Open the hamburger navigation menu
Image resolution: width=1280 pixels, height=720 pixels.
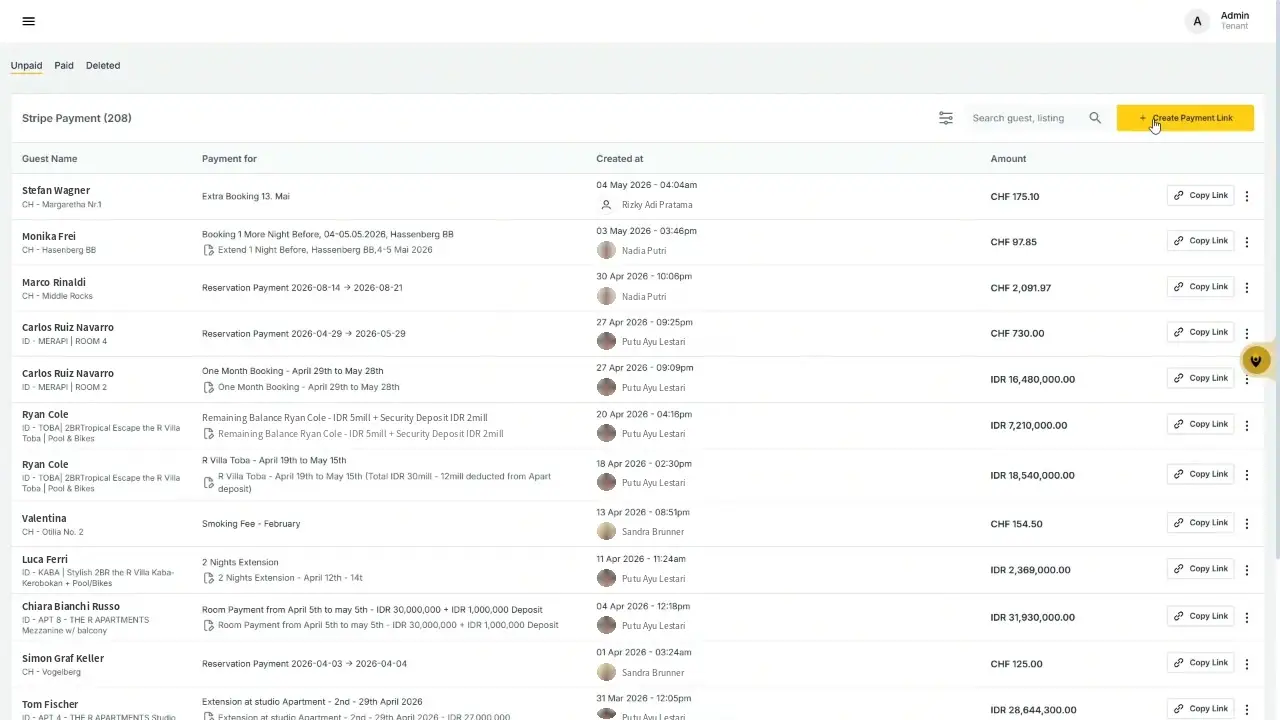click(x=28, y=21)
